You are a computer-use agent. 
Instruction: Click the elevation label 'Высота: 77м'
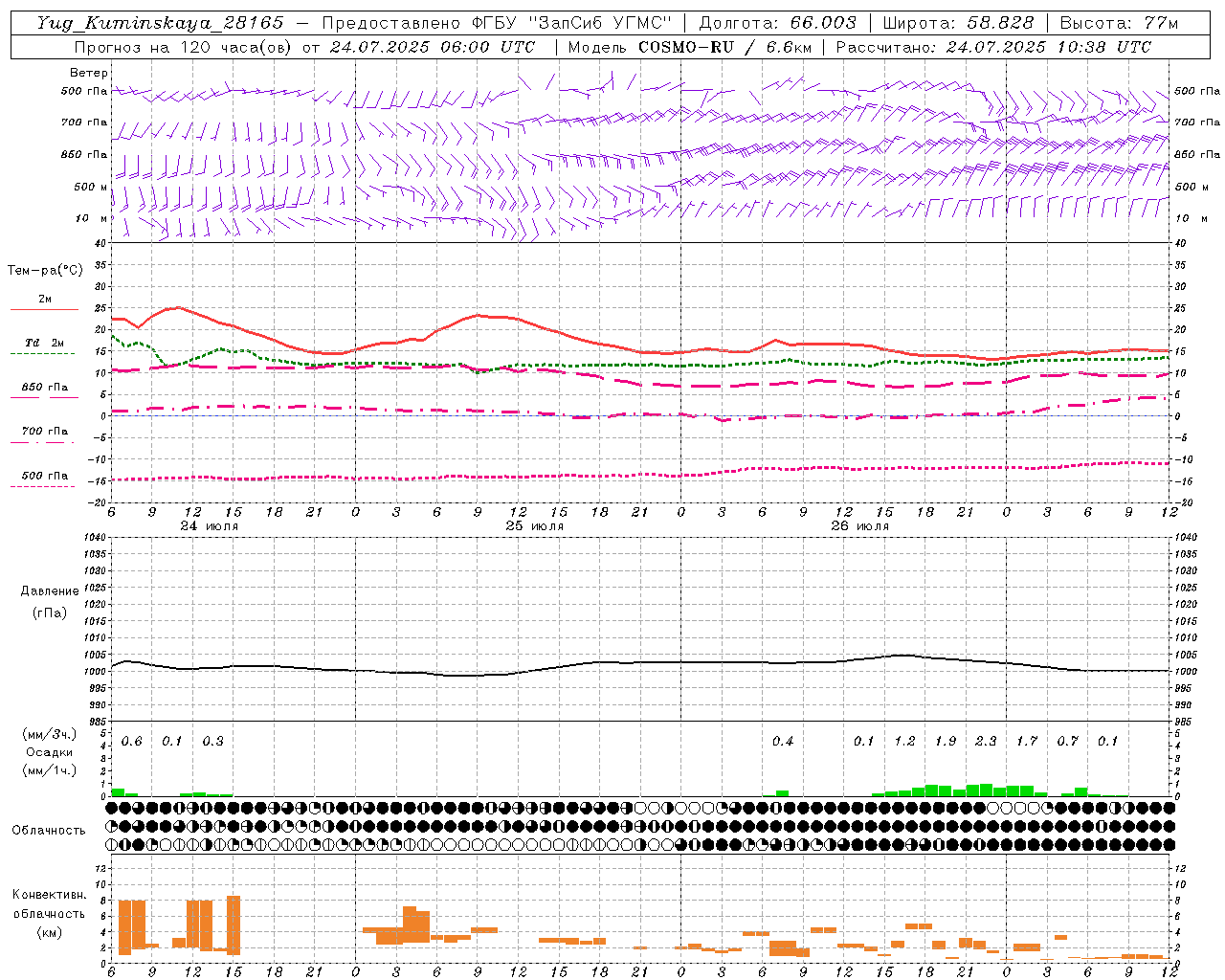coord(1119,23)
